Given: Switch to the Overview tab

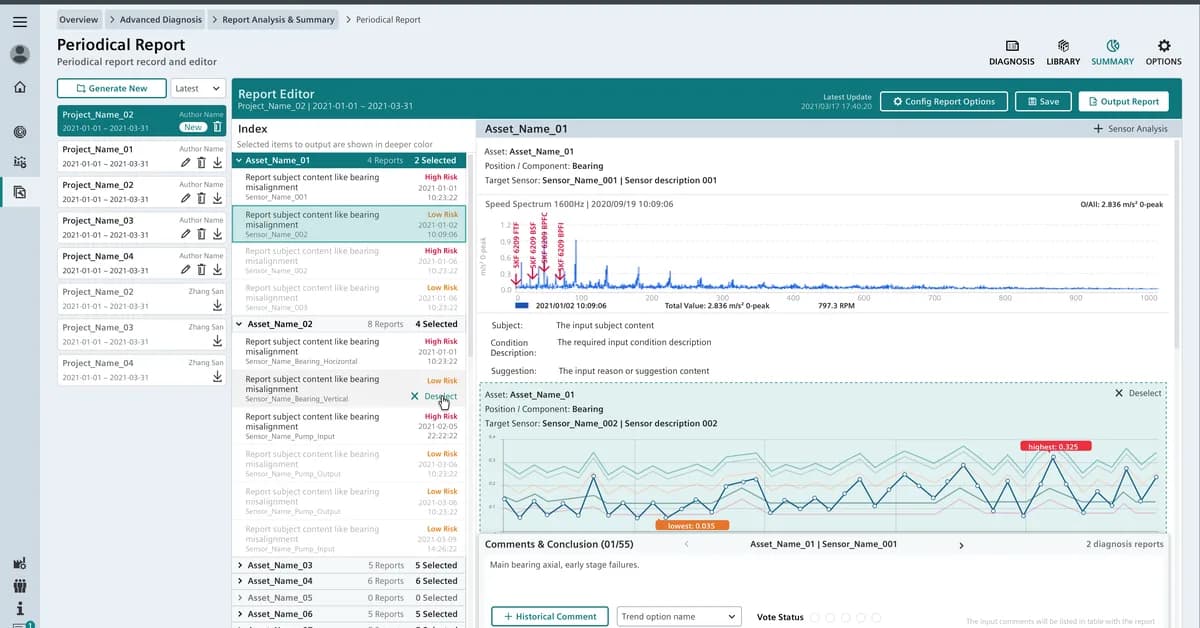Looking at the screenshot, I should [79, 18].
